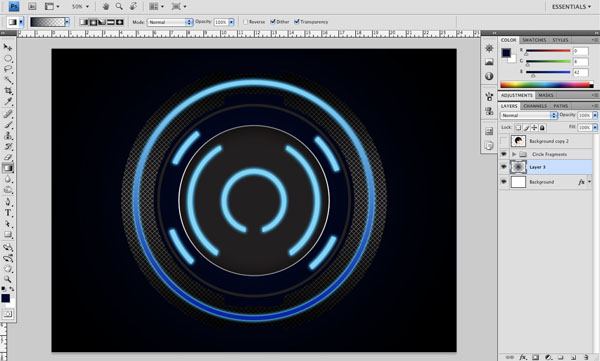Screen dimensions: 600x361
Task: Select the History Brush tool
Action: tap(8, 146)
